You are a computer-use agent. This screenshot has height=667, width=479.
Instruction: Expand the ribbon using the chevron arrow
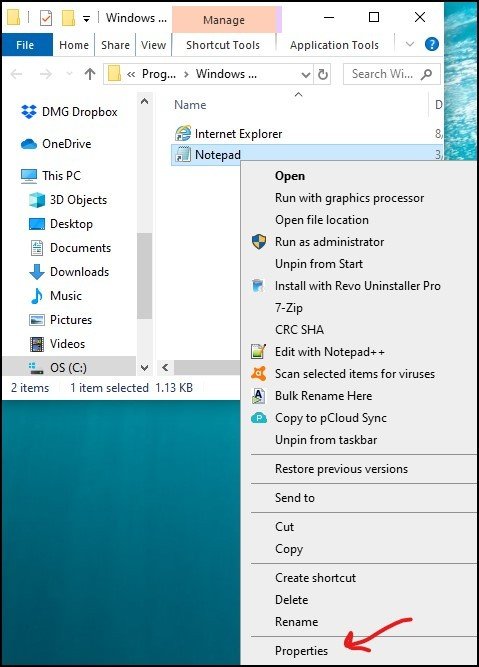pos(410,44)
